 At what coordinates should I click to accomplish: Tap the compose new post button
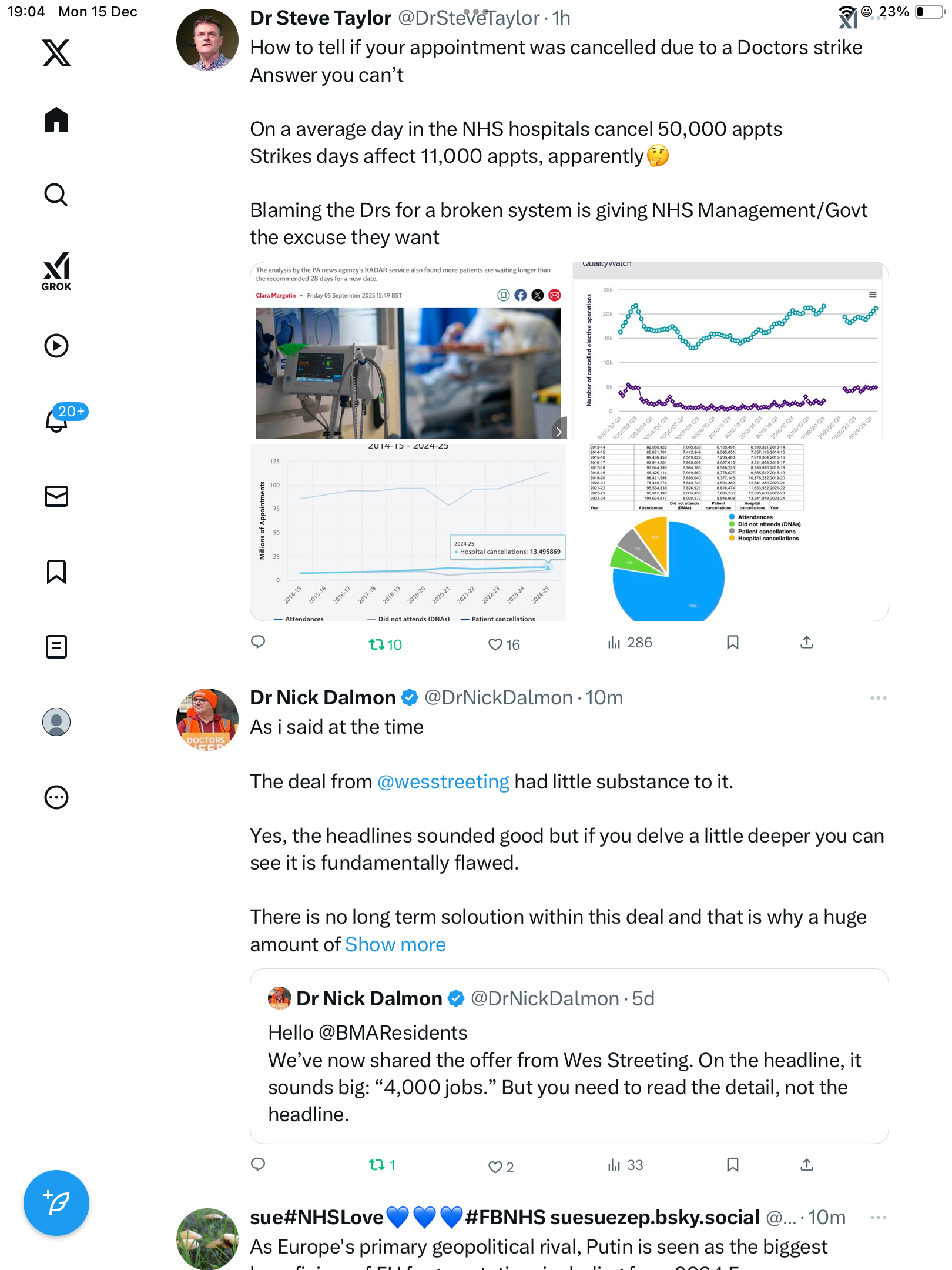click(56, 1203)
